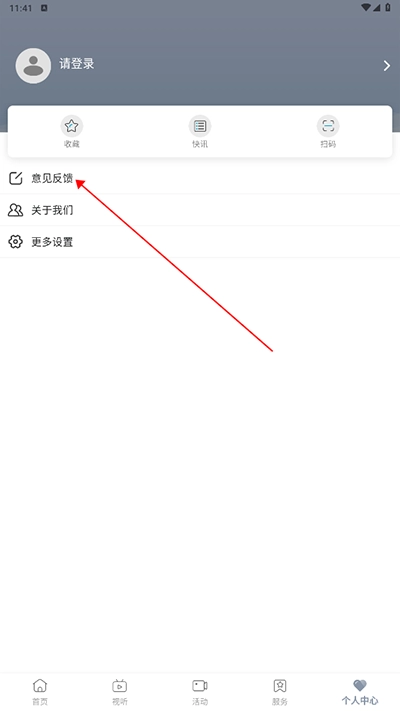Open the 意见反馈 feedback entry
This screenshot has width=400, height=711.
coord(200,178)
